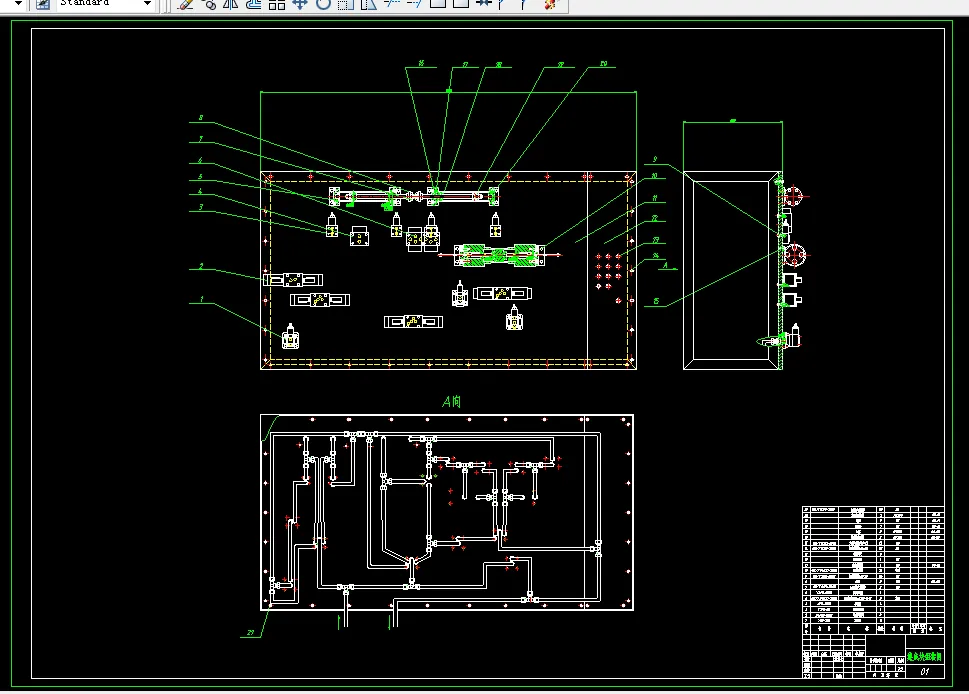Activate the Explode tool
Image resolution: width=969 pixels, height=694 pixels.
pos(549,4)
